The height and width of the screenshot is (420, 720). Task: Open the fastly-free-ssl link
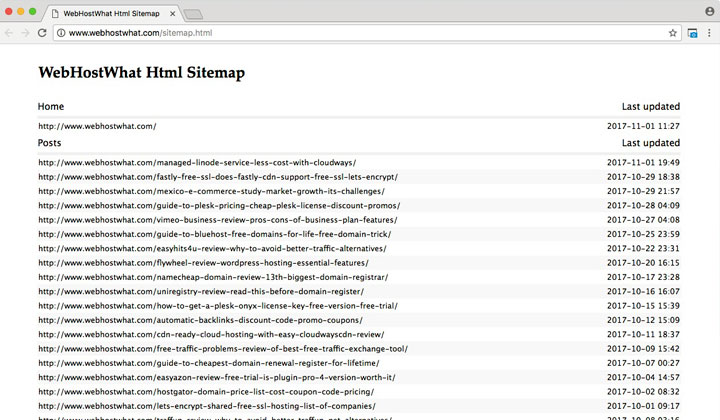click(218, 177)
